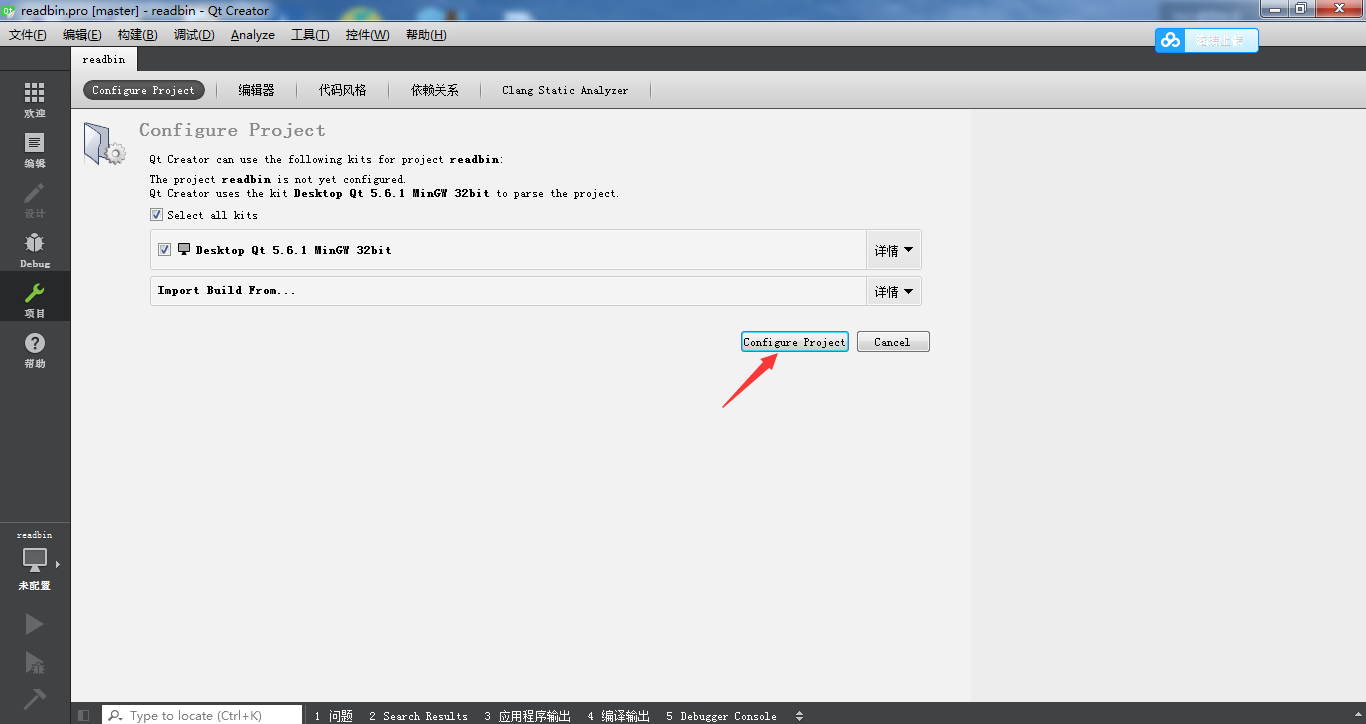
Task: Open the 编辑(E) menu
Action: (x=82, y=34)
